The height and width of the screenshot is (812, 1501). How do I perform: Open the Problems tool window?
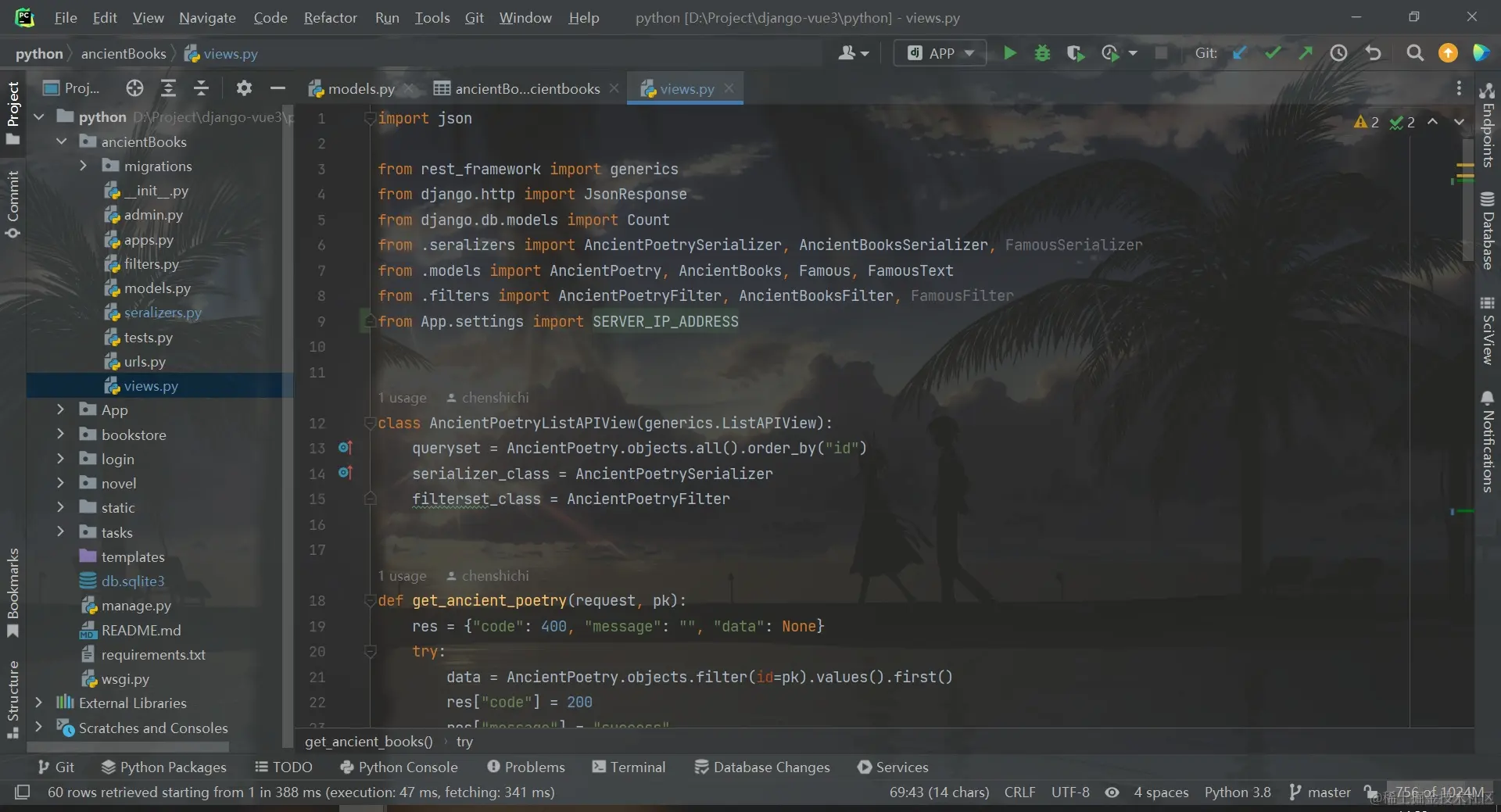pyautogui.click(x=525, y=767)
